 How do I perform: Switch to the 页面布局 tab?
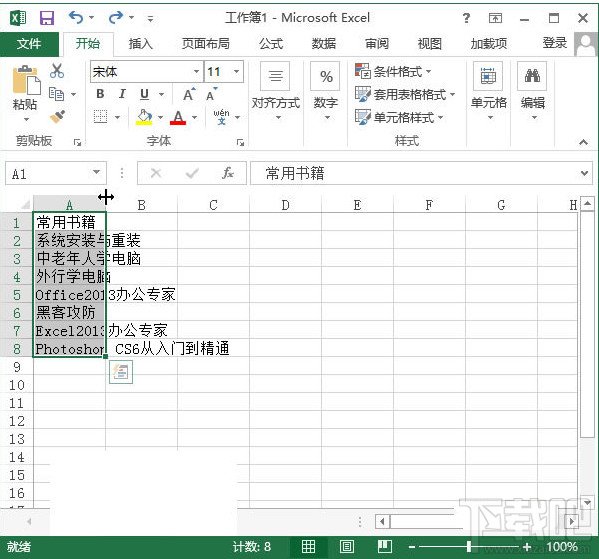206,44
